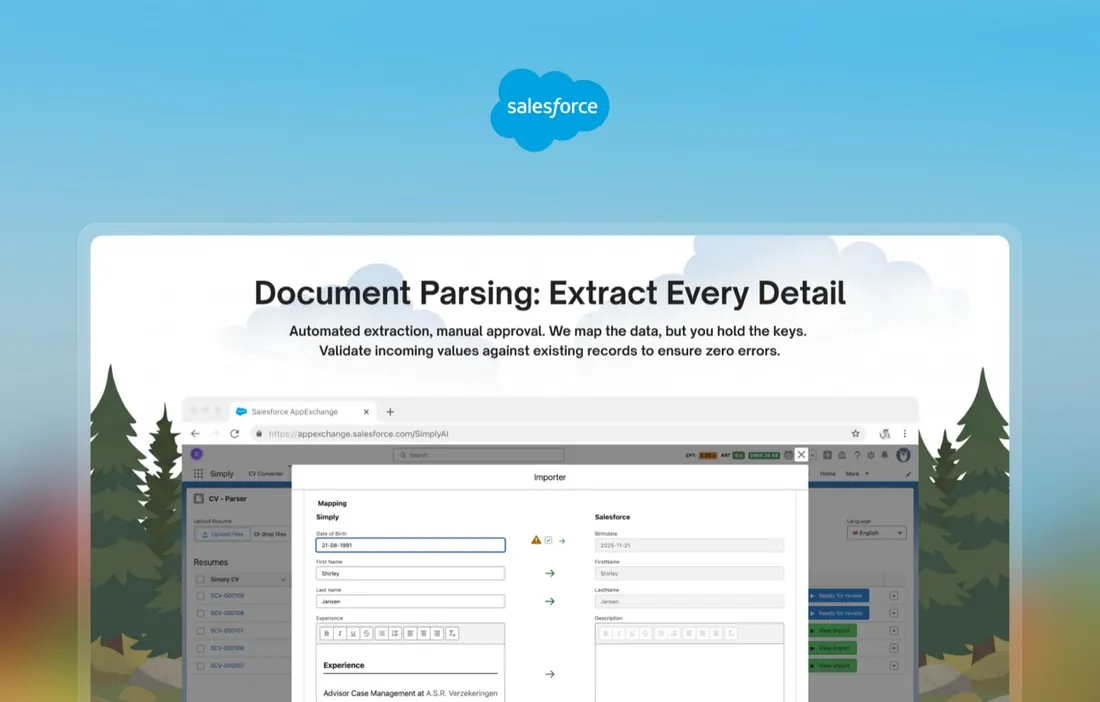Select the Salesforce AppExchange browser tab
This screenshot has height=702, width=1100.
(x=302, y=412)
